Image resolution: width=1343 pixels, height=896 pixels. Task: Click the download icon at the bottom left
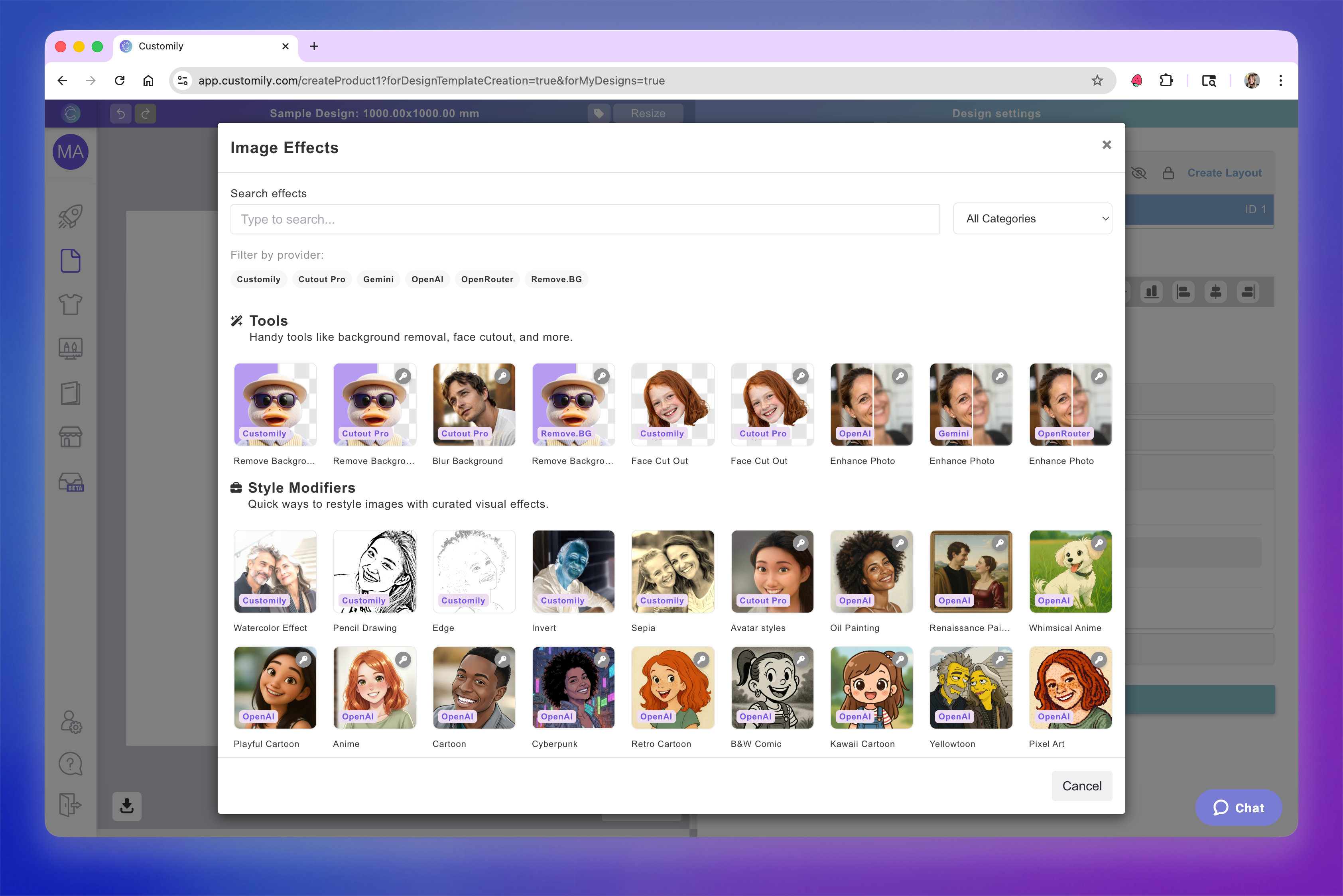coord(126,806)
